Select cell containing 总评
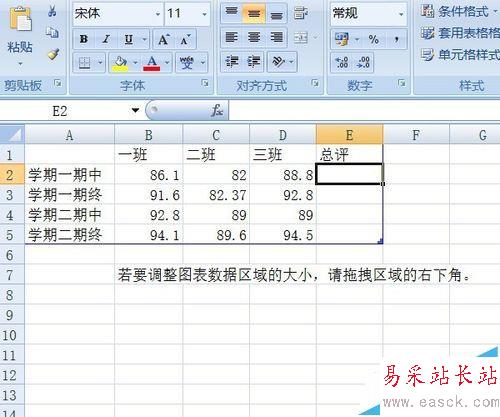 point(349,155)
